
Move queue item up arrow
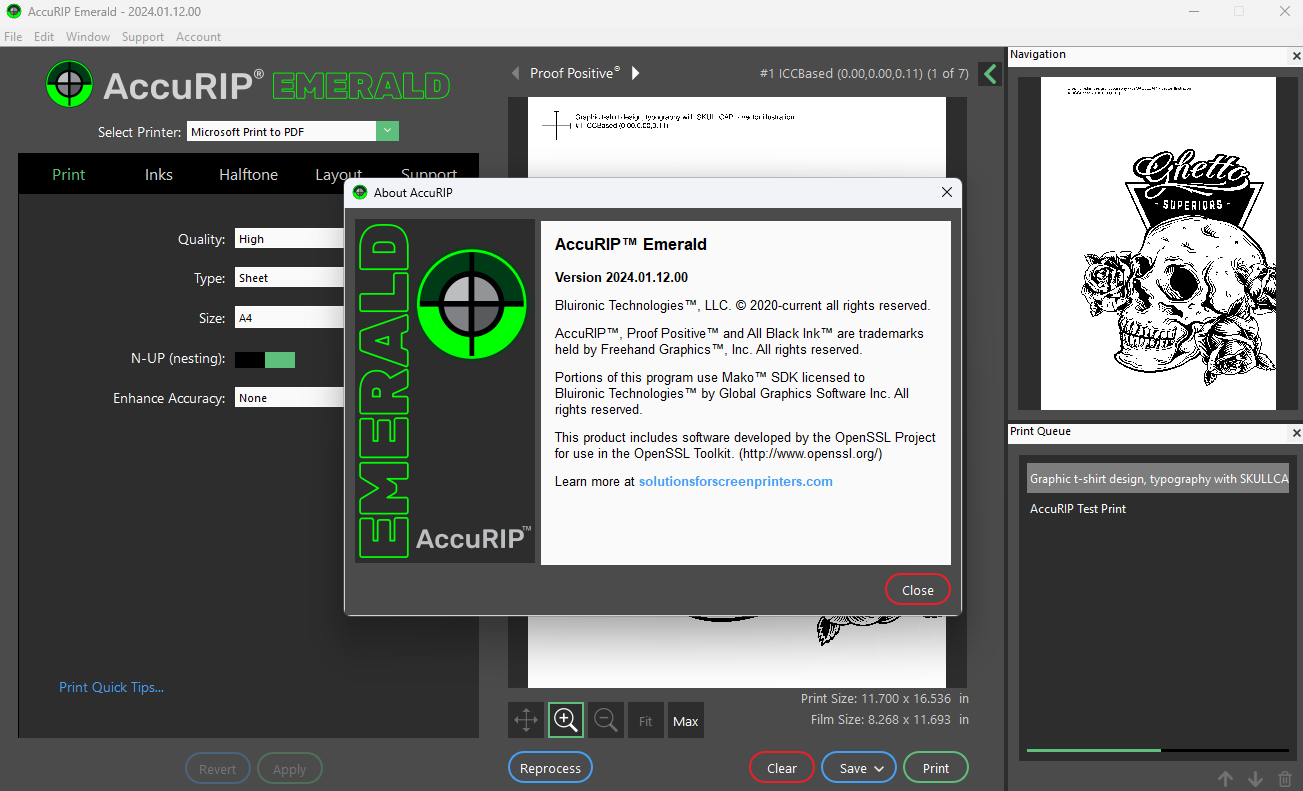(x=1225, y=779)
